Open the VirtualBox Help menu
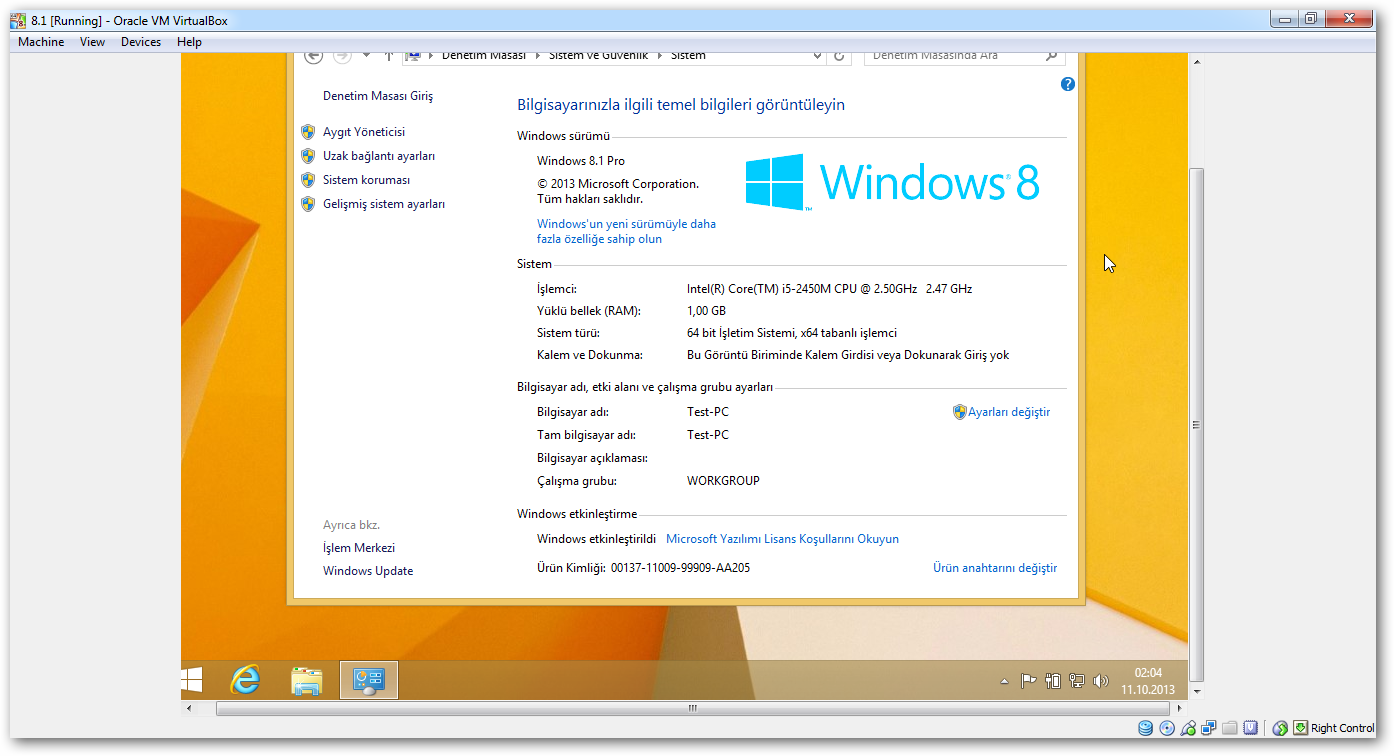This screenshot has height=756, width=1394. point(189,42)
